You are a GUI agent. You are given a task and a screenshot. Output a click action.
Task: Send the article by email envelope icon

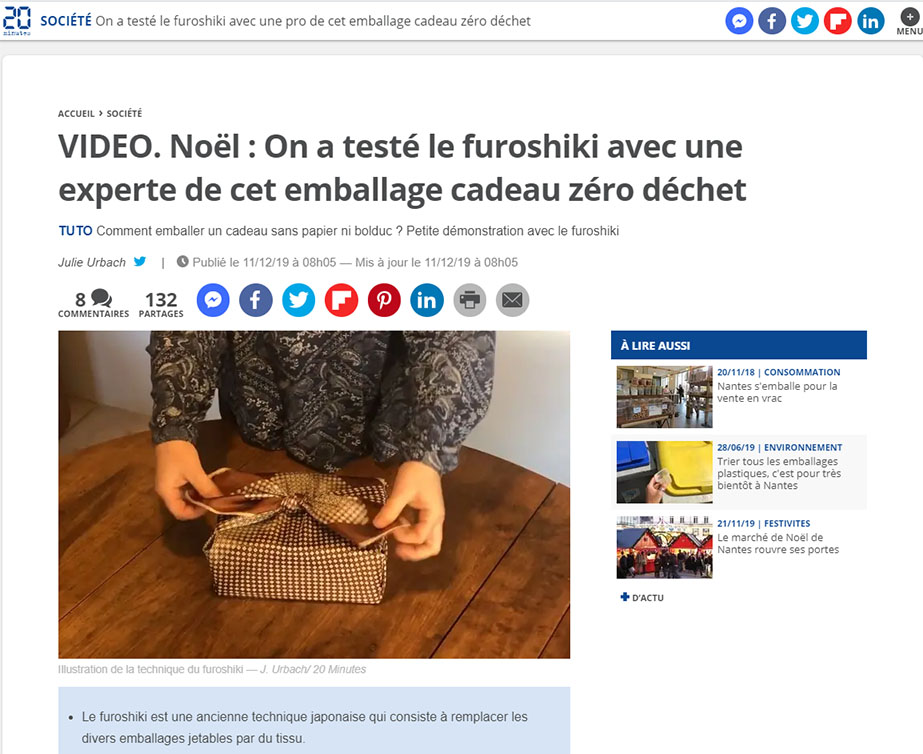[x=513, y=300]
